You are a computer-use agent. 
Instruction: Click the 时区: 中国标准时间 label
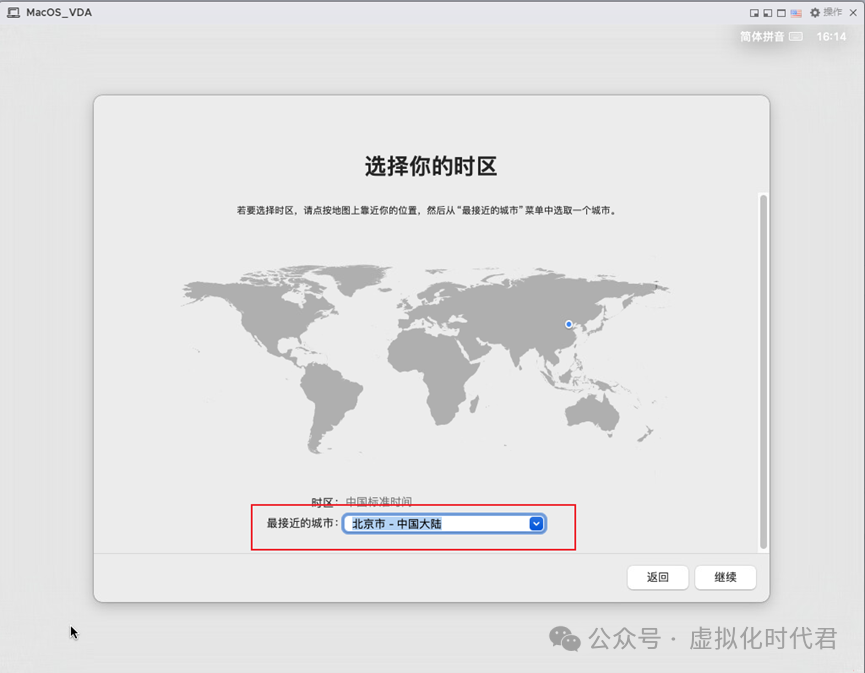click(363, 499)
